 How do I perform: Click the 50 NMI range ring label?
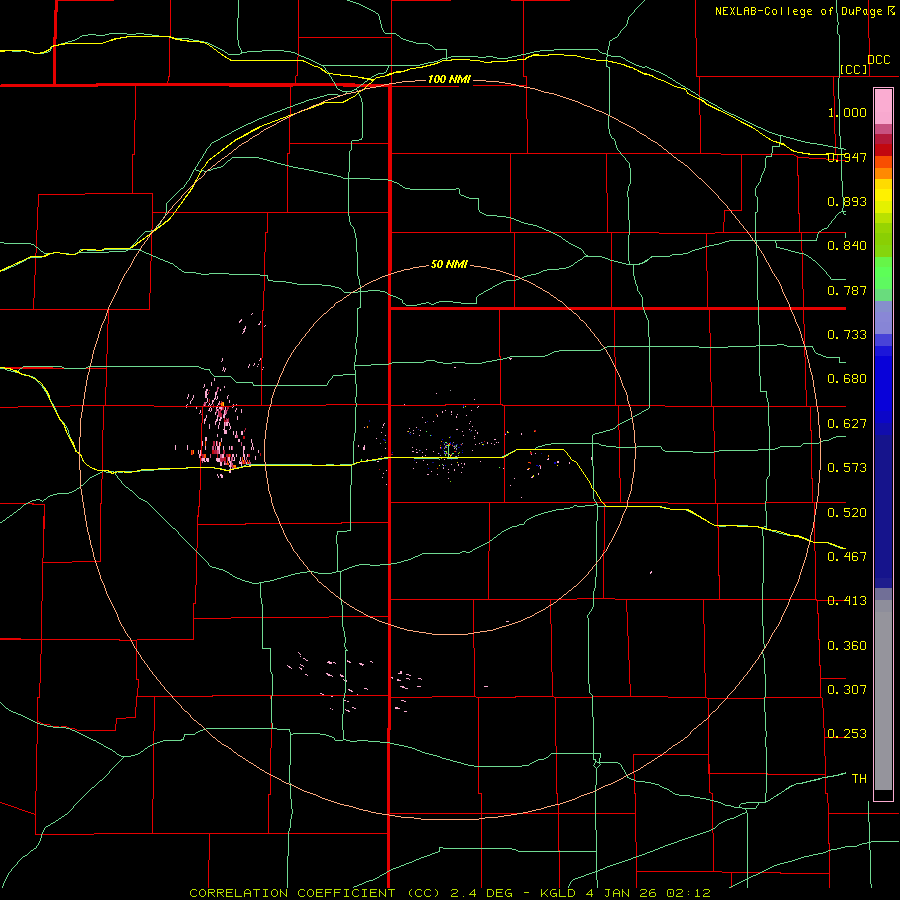pos(449,264)
